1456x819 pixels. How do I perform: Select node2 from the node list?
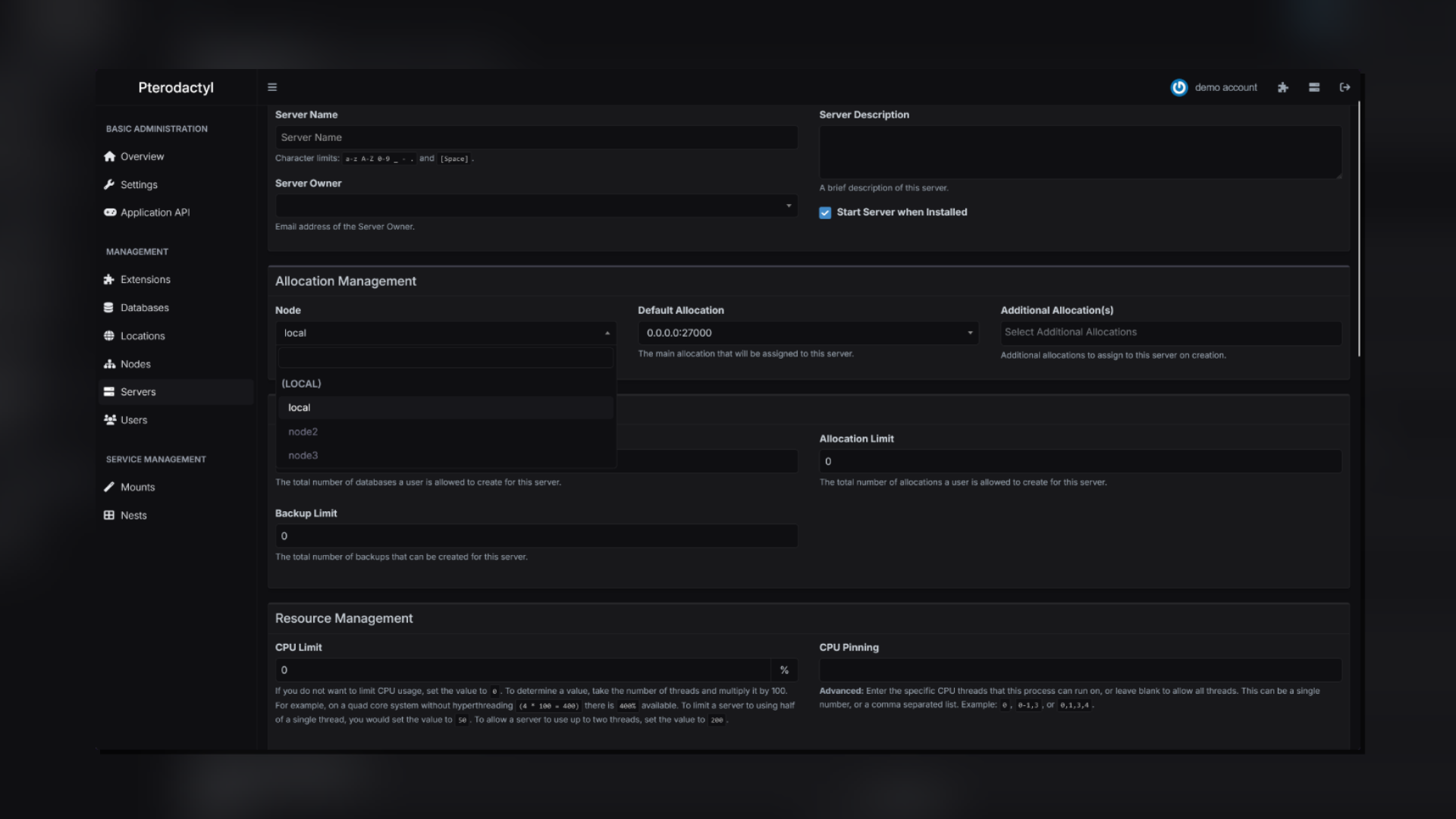click(x=303, y=431)
